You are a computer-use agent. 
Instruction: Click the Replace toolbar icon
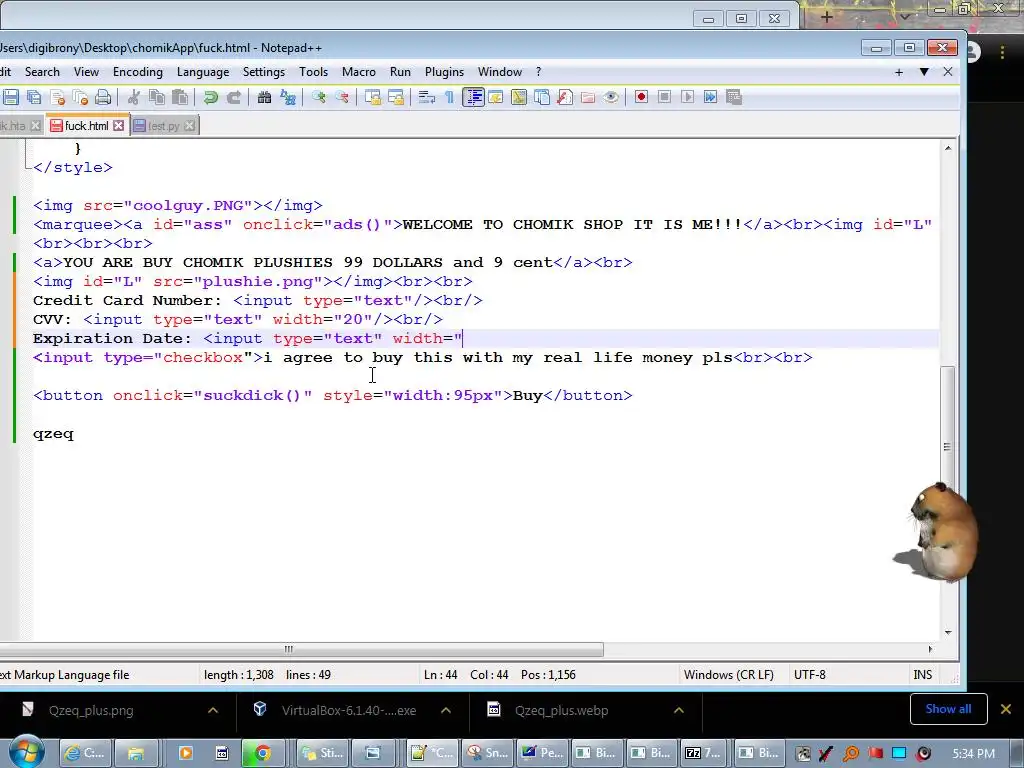287,97
